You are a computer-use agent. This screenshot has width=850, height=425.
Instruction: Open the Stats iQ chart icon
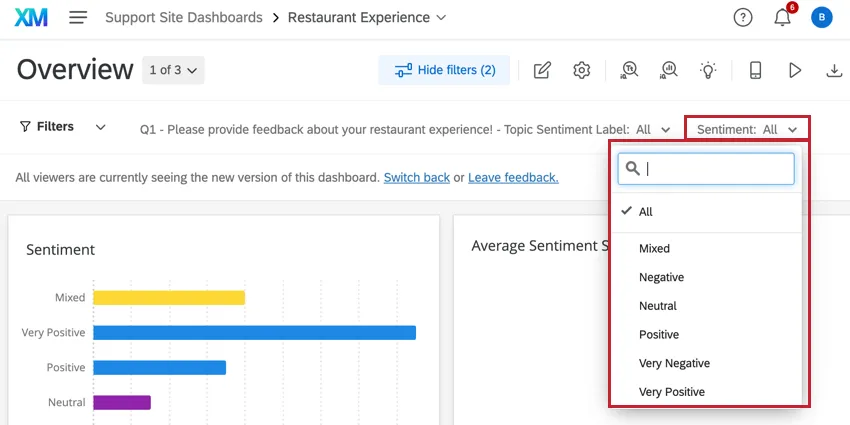[x=669, y=70]
